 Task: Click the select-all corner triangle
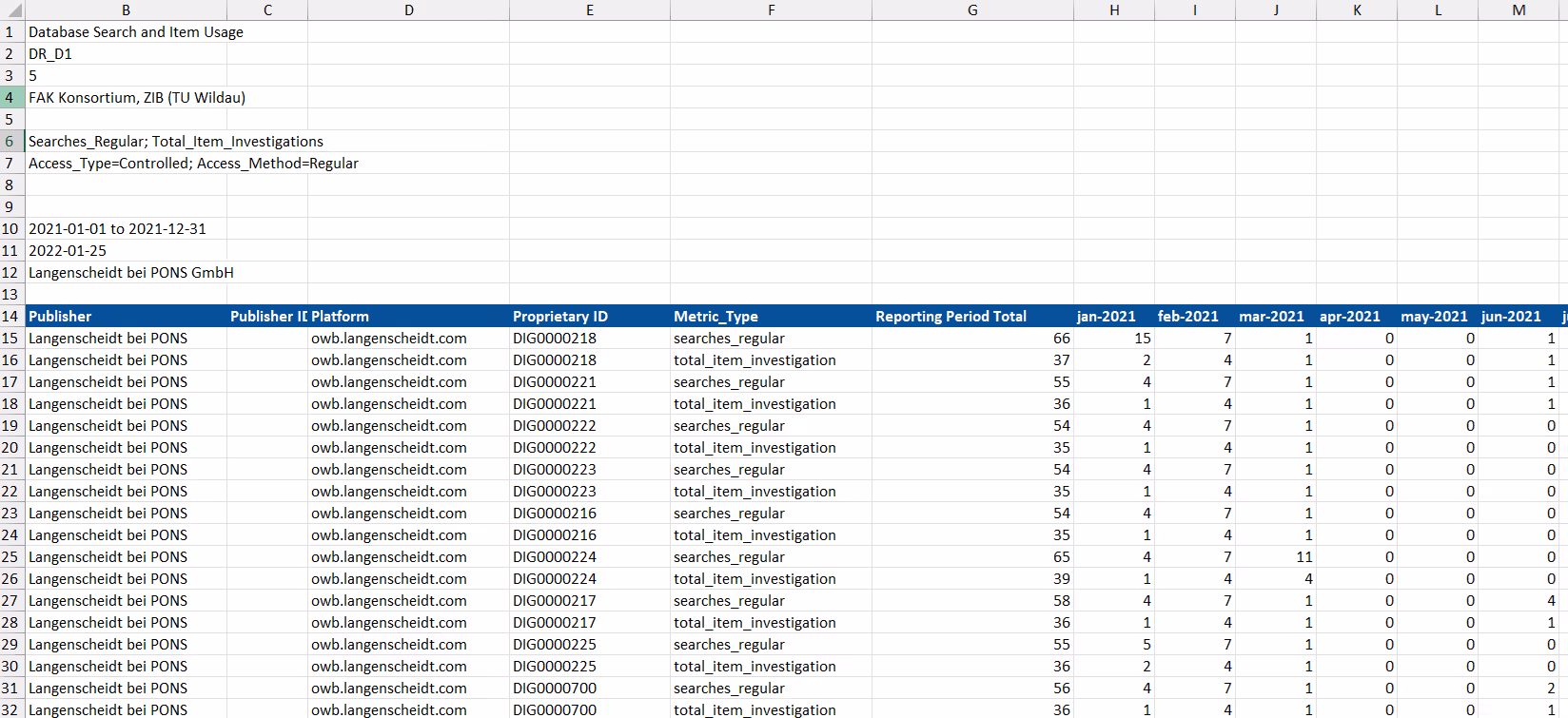point(12,10)
